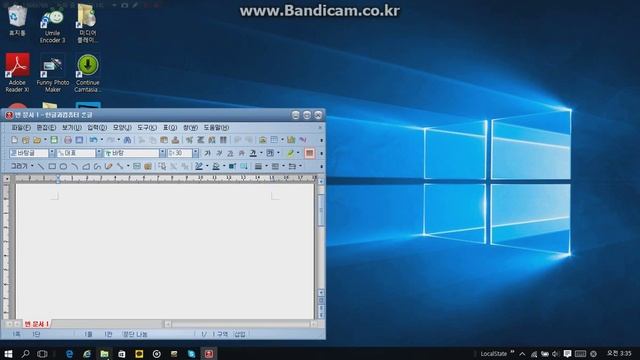Click the Undo arrow icon
The height and width of the screenshot is (360, 640).
pyautogui.click(x=93, y=140)
